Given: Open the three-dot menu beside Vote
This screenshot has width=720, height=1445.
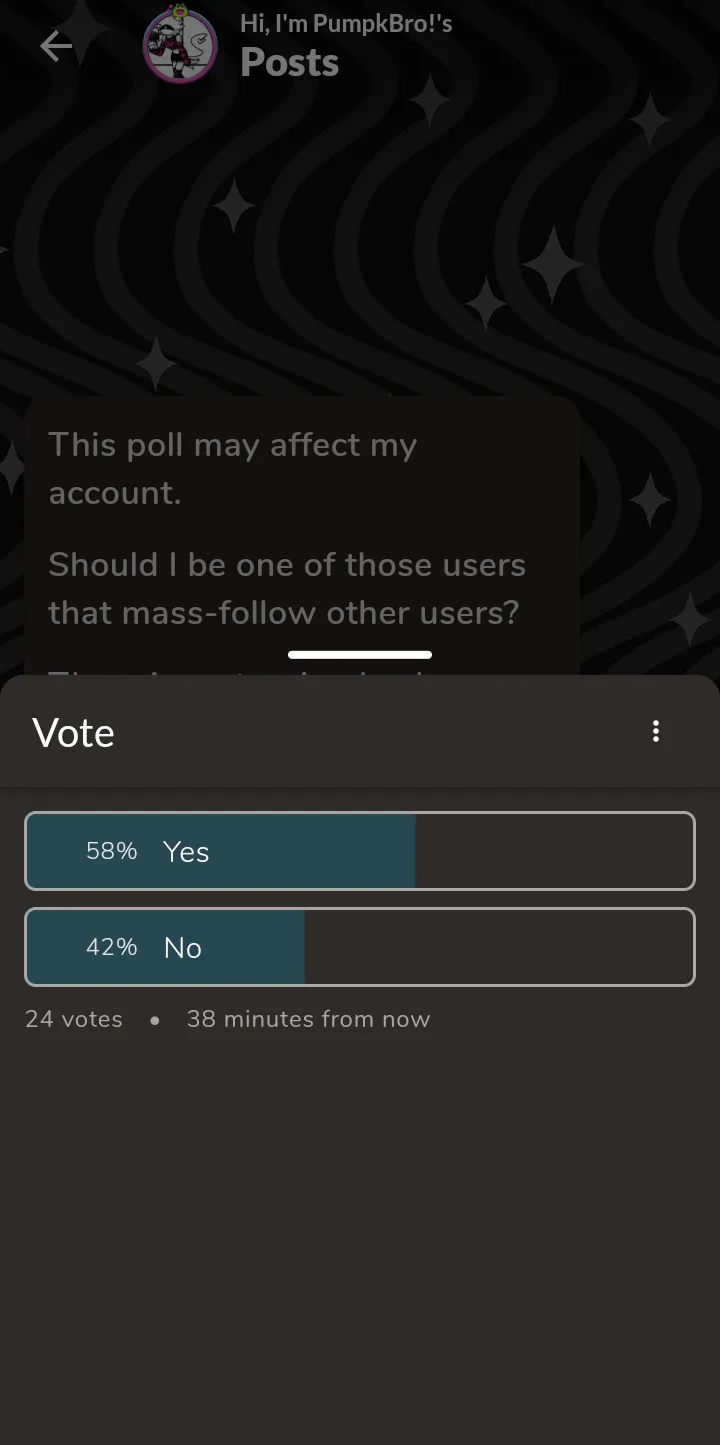Looking at the screenshot, I should point(656,731).
